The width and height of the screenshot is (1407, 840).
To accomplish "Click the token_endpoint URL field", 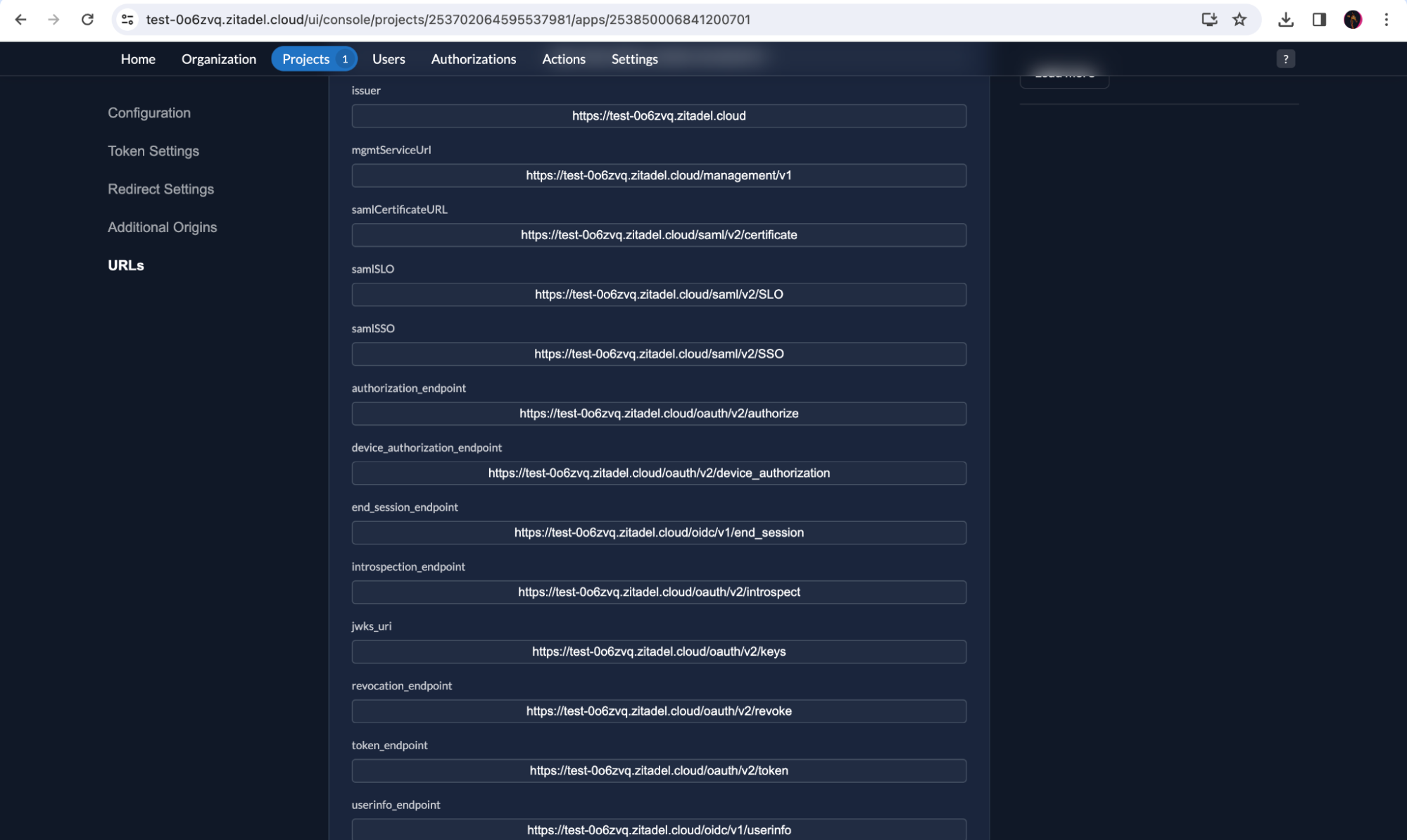I will point(658,770).
